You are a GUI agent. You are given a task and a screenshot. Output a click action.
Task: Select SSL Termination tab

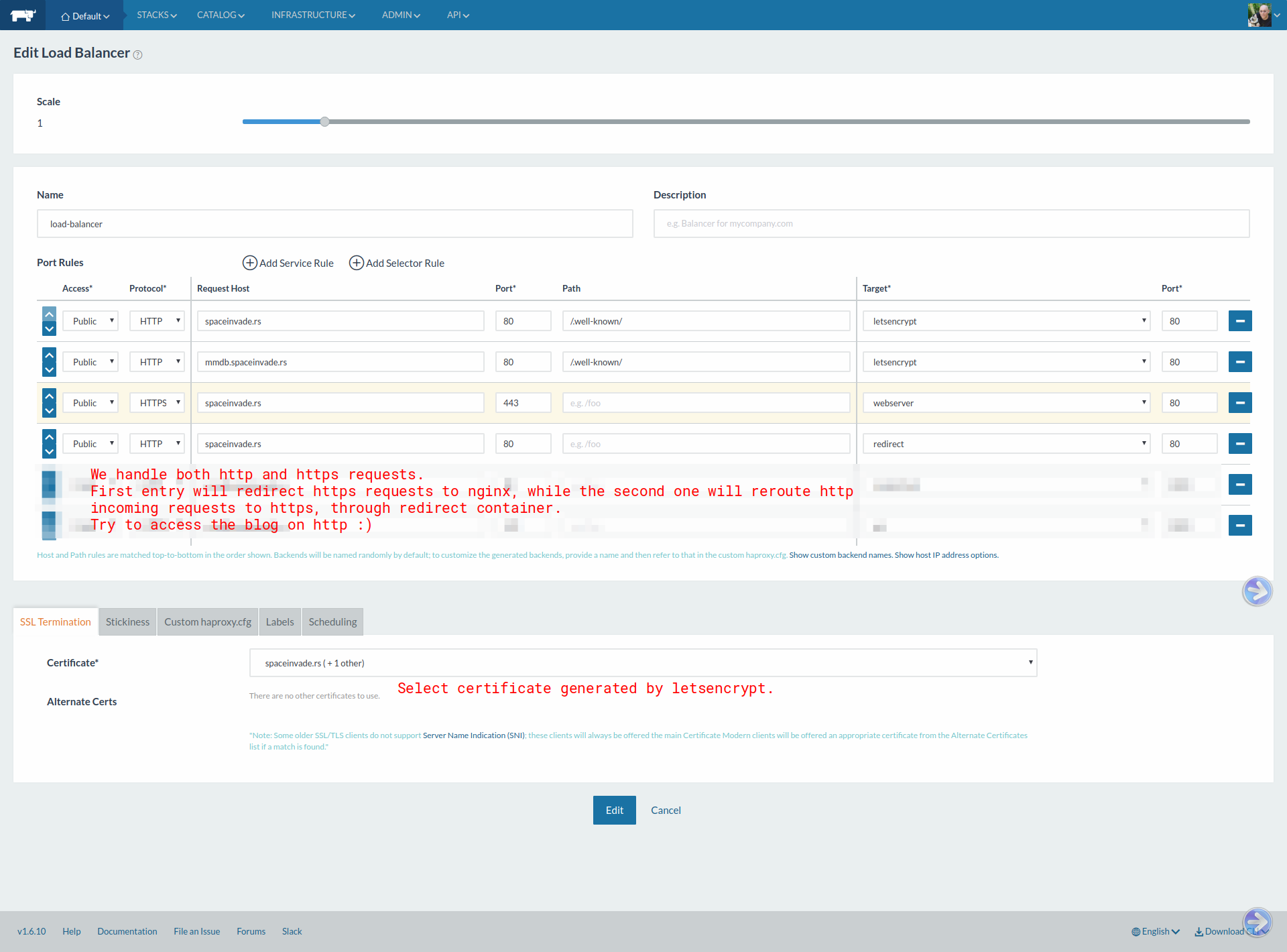coord(56,622)
